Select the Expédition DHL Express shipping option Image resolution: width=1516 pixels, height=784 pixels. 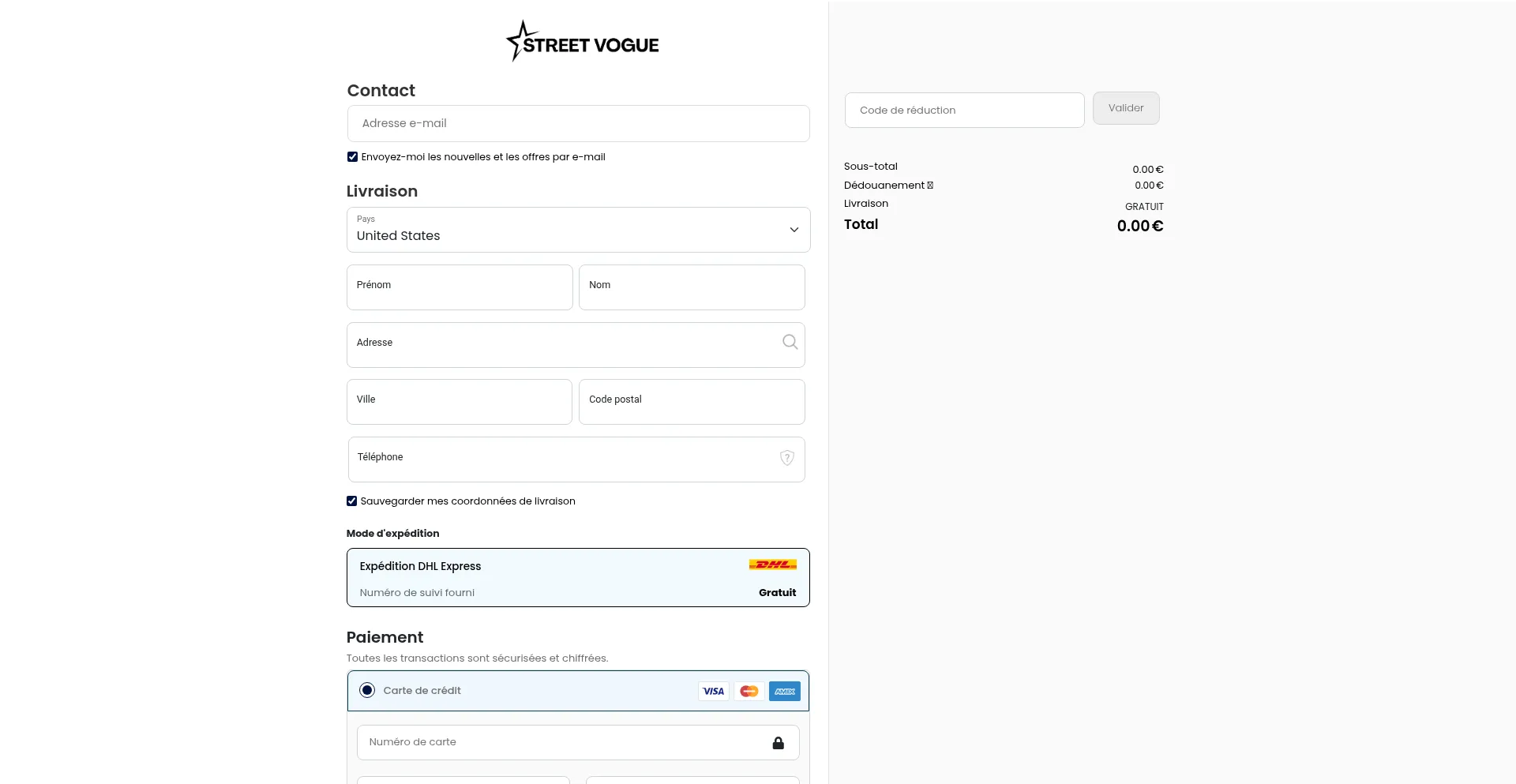[553, 578]
